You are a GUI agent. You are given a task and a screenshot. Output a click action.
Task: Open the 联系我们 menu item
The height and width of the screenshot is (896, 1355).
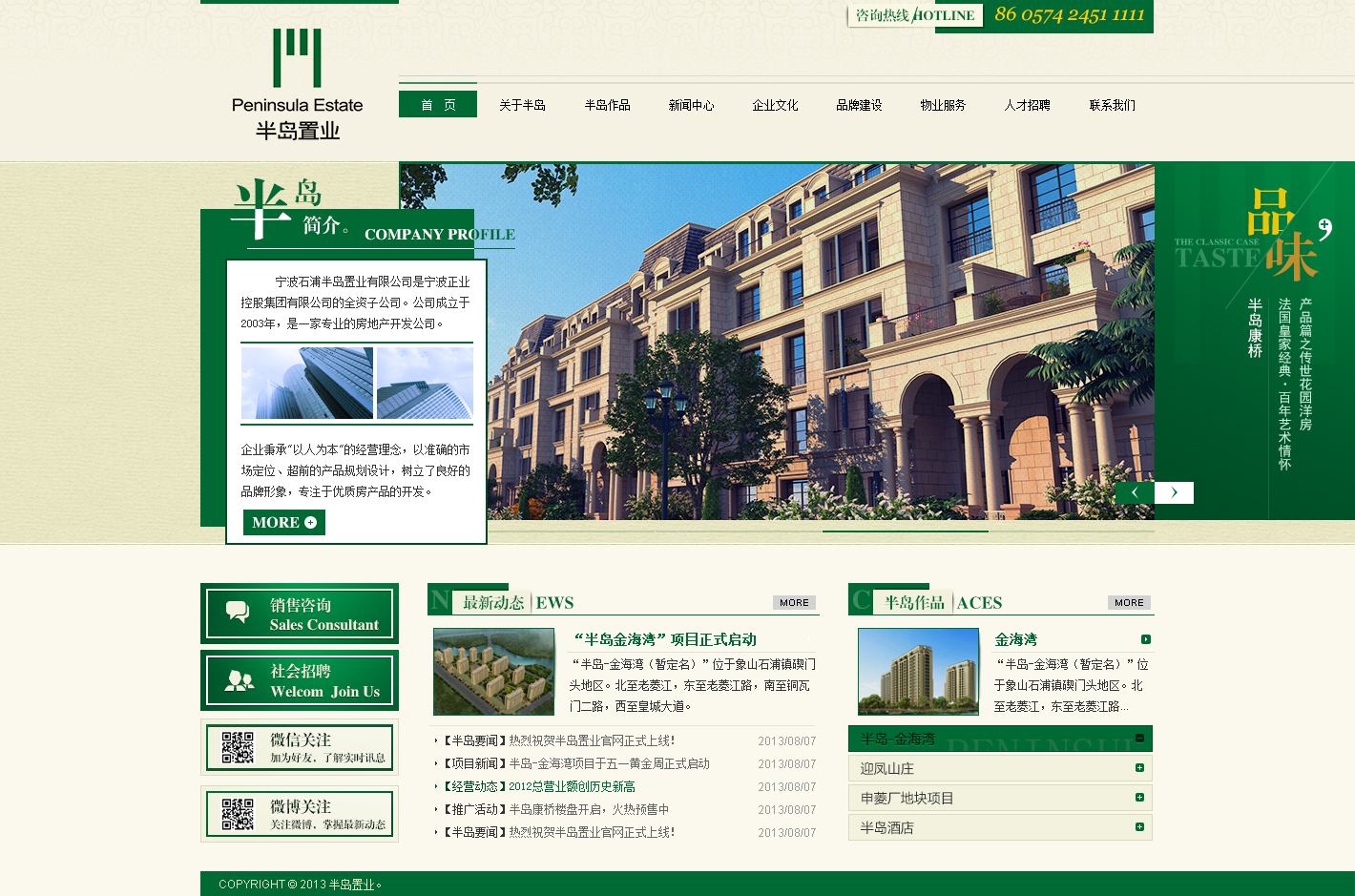1112,105
